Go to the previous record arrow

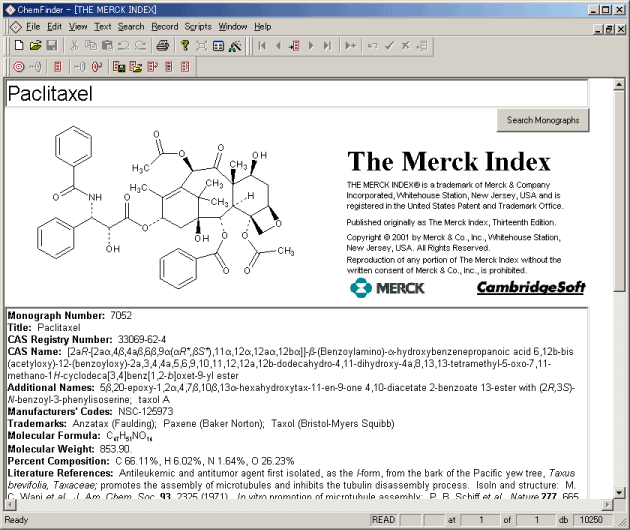point(278,45)
